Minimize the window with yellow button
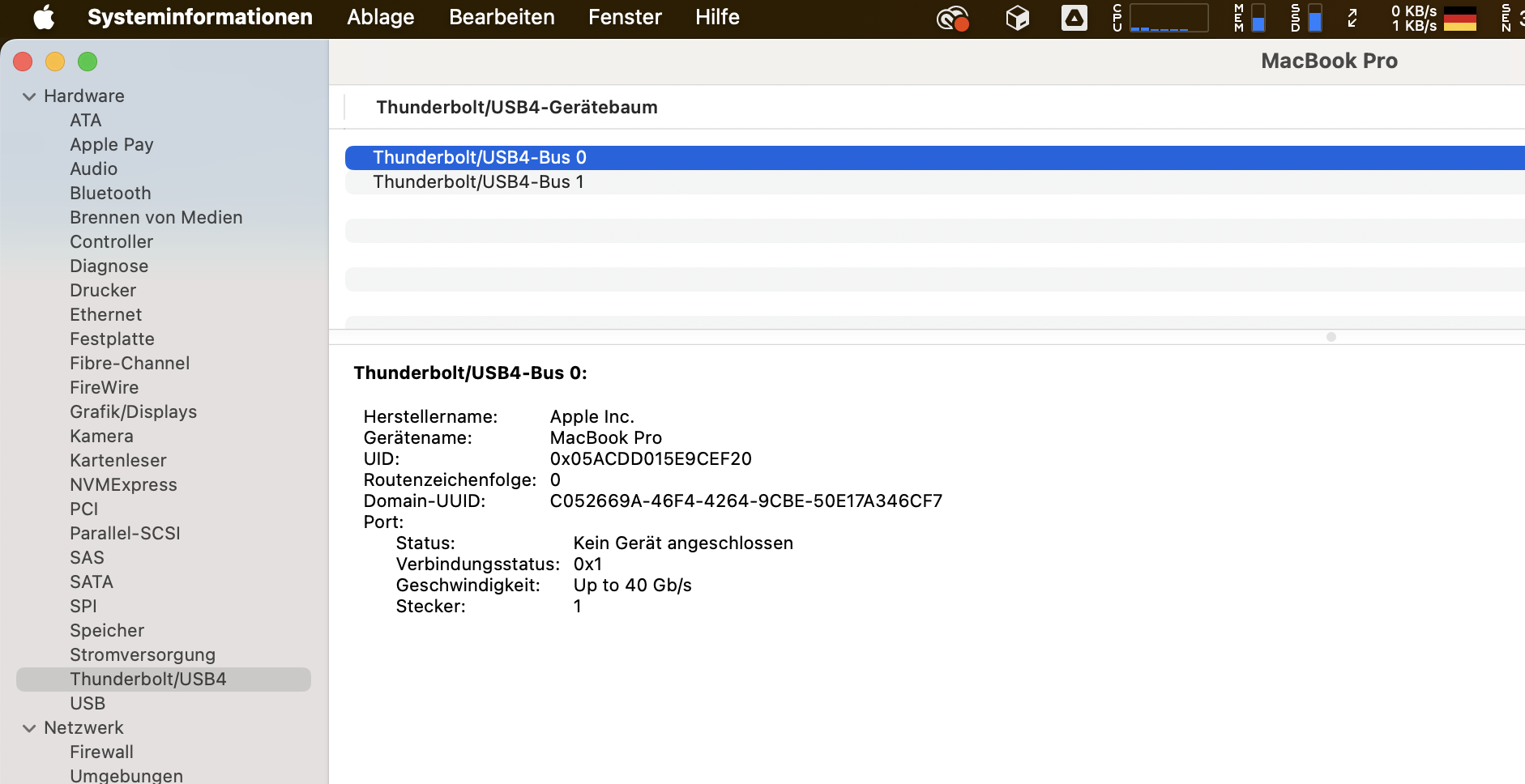The width and height of the screenshot is (1525, 784). point(55,62)
